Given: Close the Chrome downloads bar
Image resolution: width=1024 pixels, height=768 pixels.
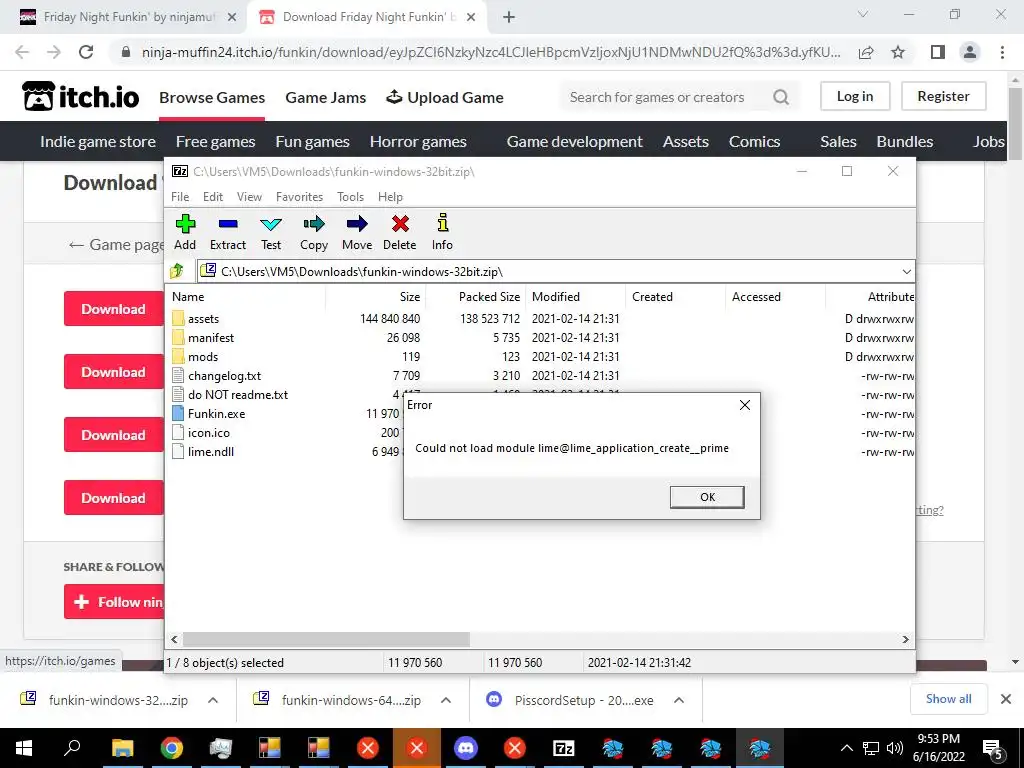Looking at the screenshot, I should click(x=1006, y=699).
